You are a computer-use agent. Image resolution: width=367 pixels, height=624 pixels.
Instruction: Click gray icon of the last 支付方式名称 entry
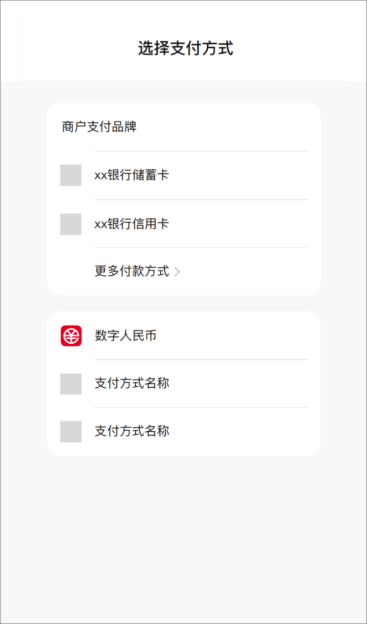tap(71, 431)
